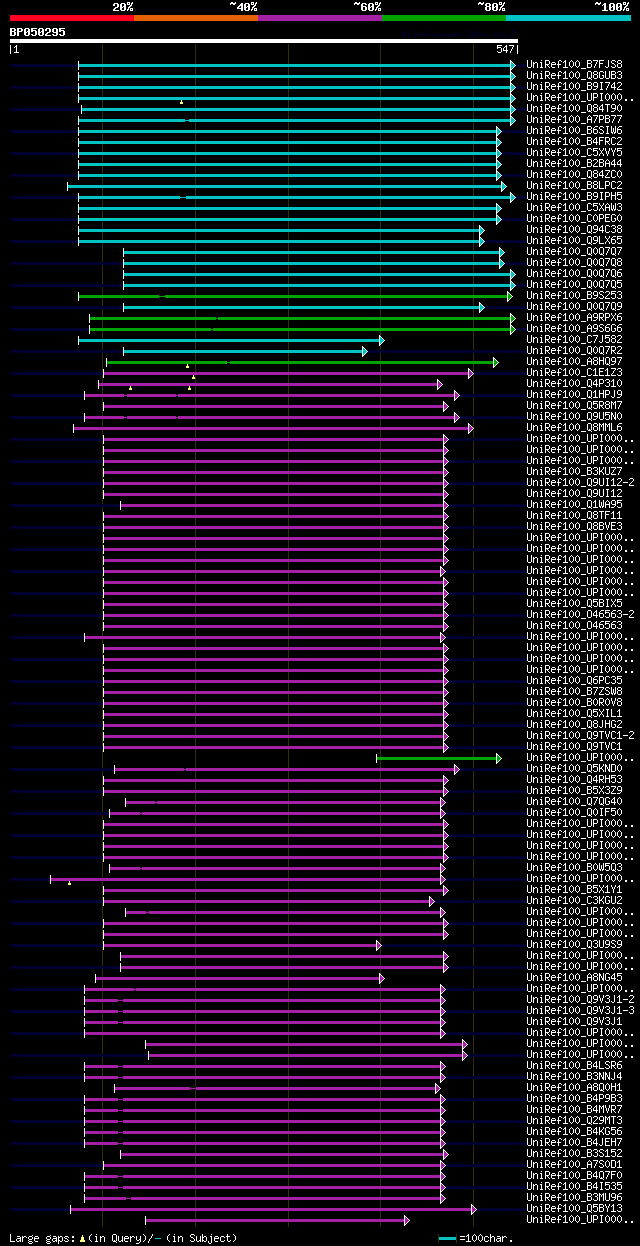The width and height of the screenshot is (640, 1246).
Task: Click hit label UniRef100_B4FRC2
Action: (x=574, y=141)
